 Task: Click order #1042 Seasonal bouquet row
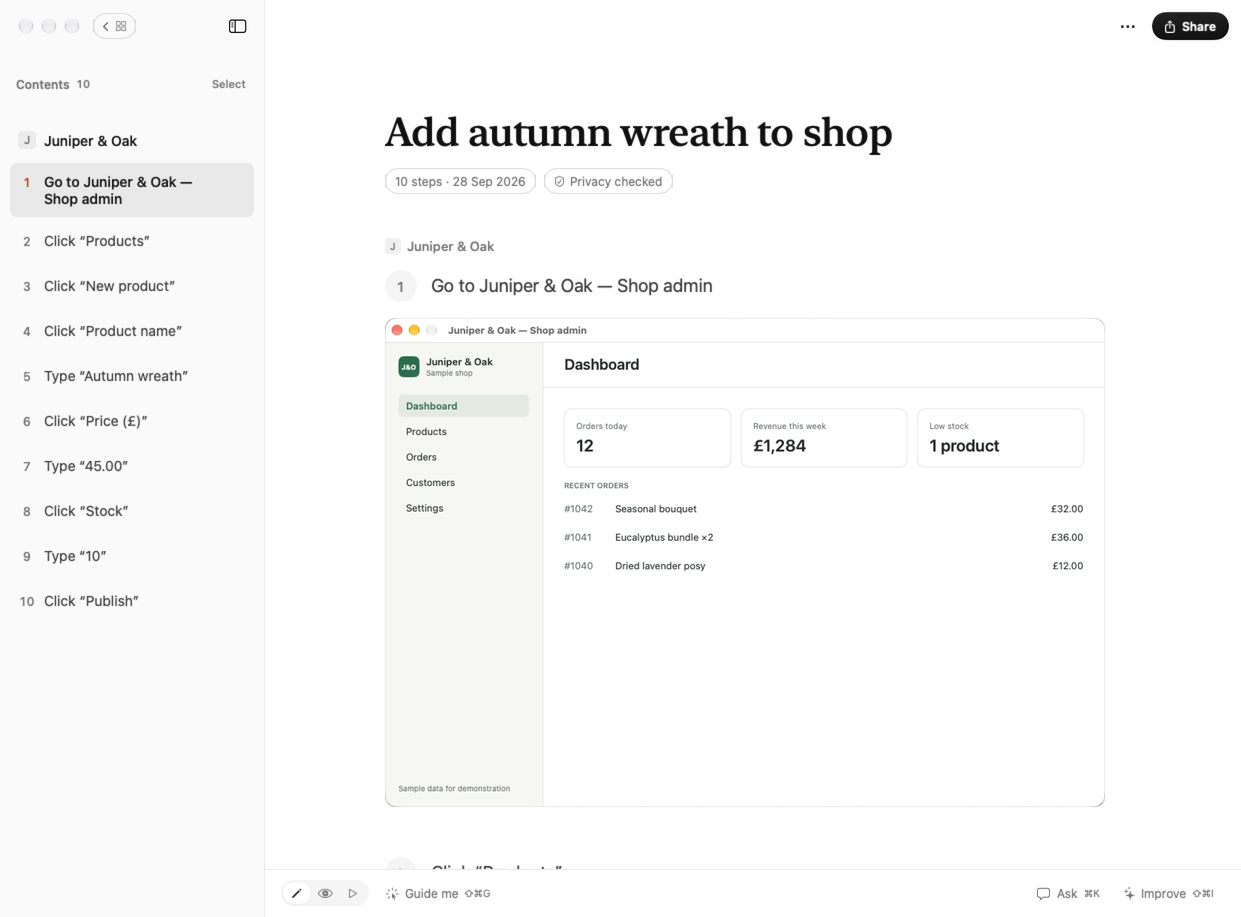point(823,509)
